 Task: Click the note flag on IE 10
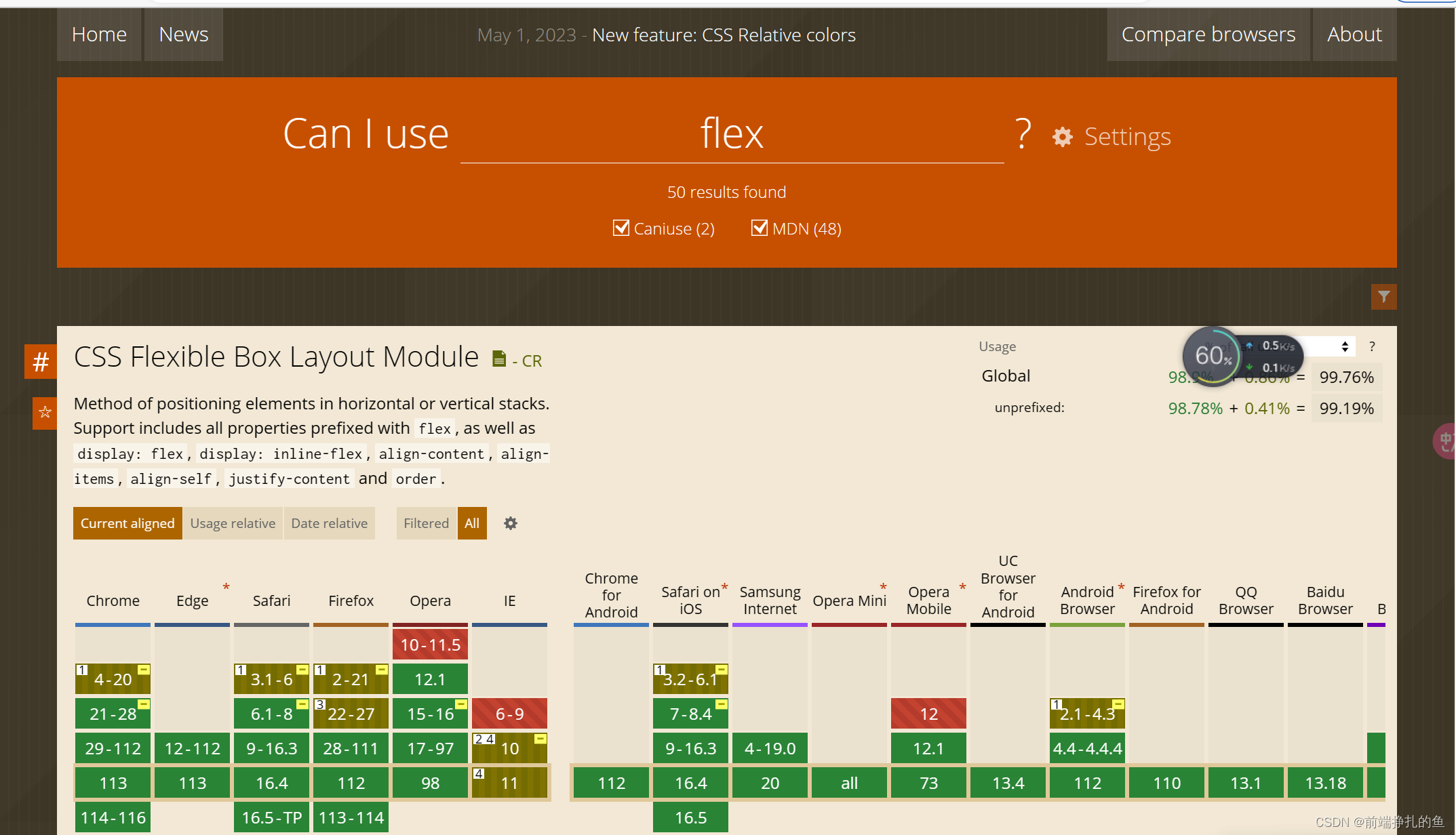540,739
